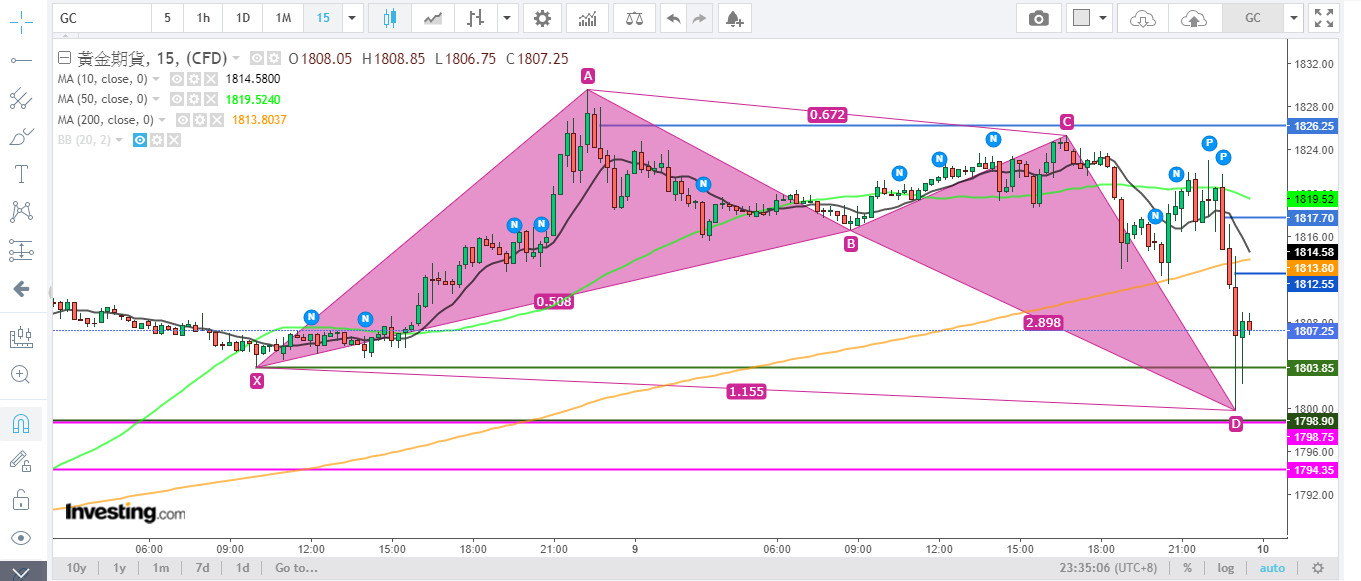Select the 1M interval
The image size is (1361, 581).
(284, 18)
